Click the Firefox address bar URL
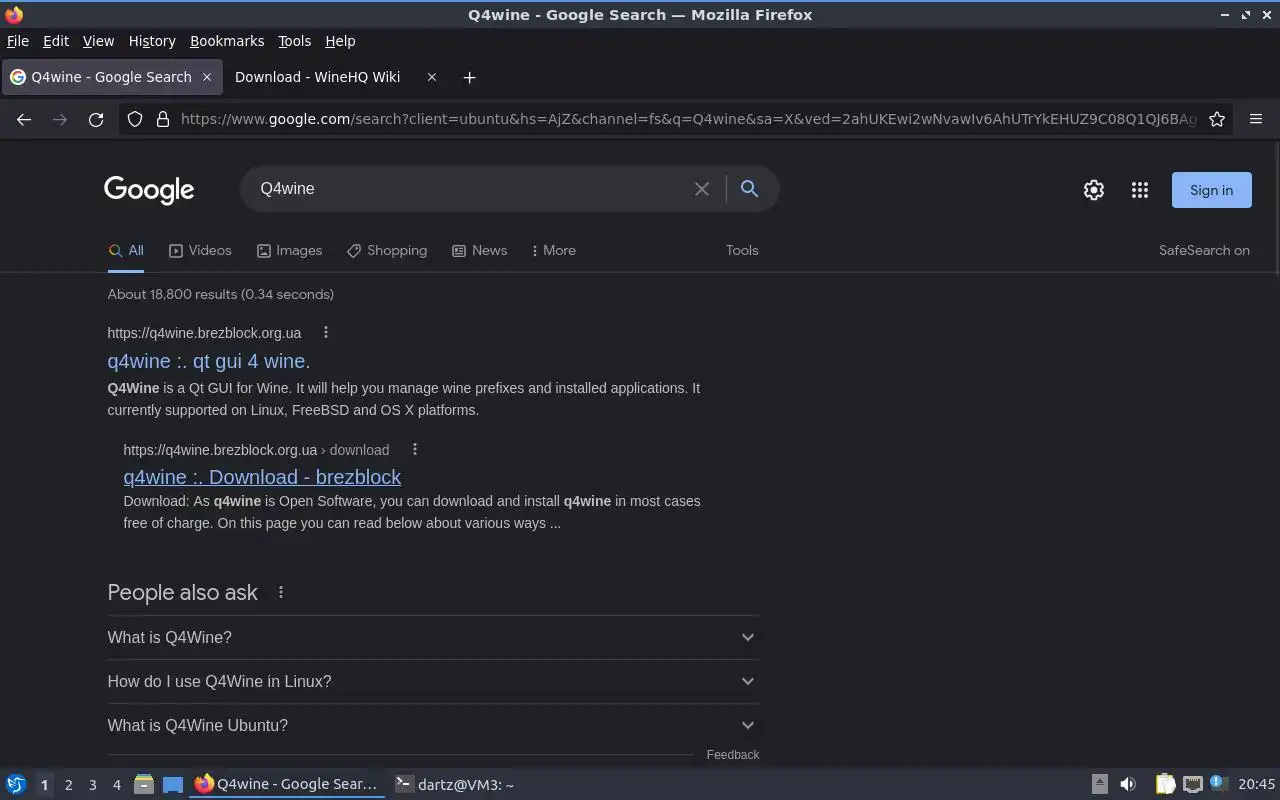This screenshot has height=800, width=1280. tap(688, 119)
